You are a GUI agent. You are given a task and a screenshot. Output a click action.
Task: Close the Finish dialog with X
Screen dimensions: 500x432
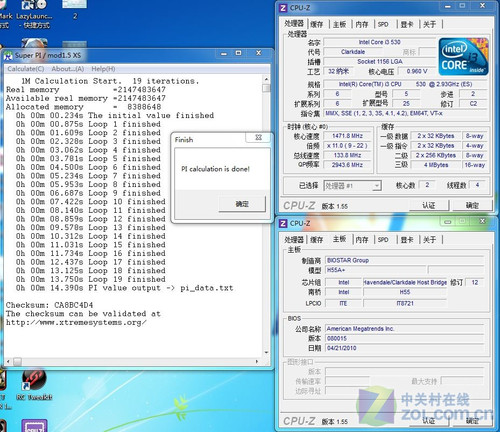click(259, 137)
